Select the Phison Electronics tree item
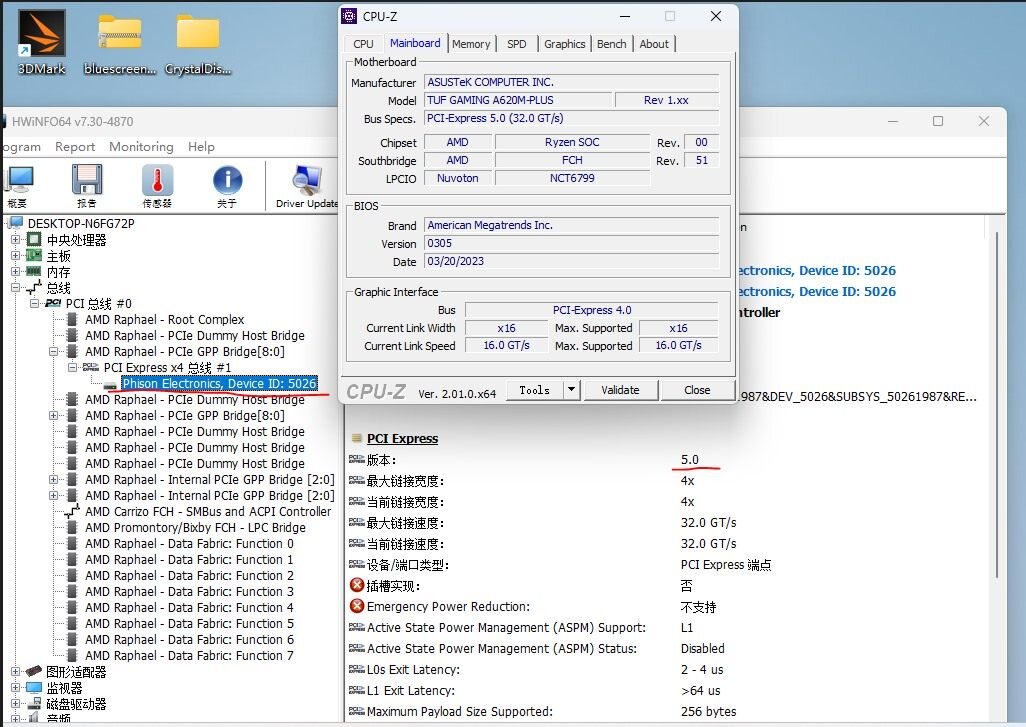 (219, 383)
